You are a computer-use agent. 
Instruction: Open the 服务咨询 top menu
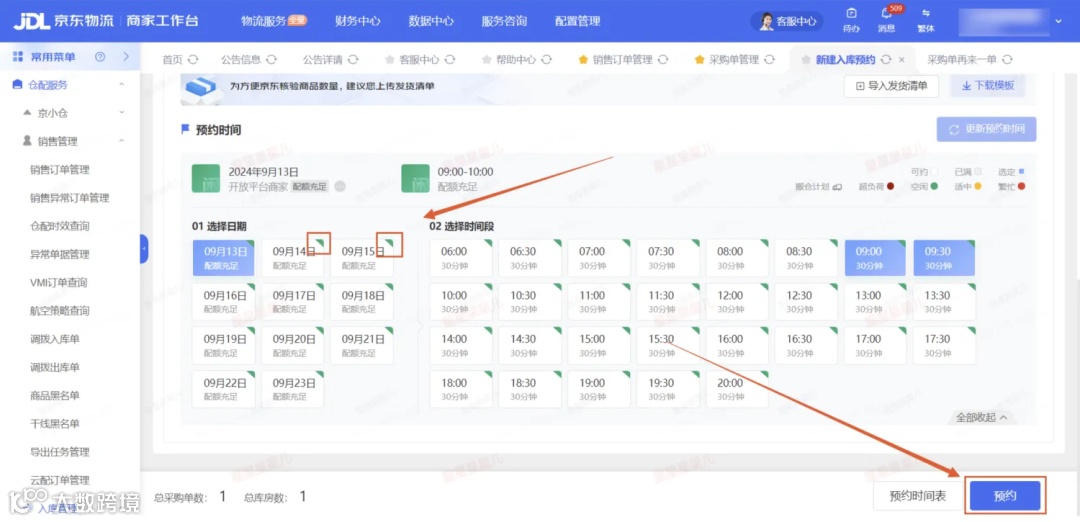pos(504,21)
